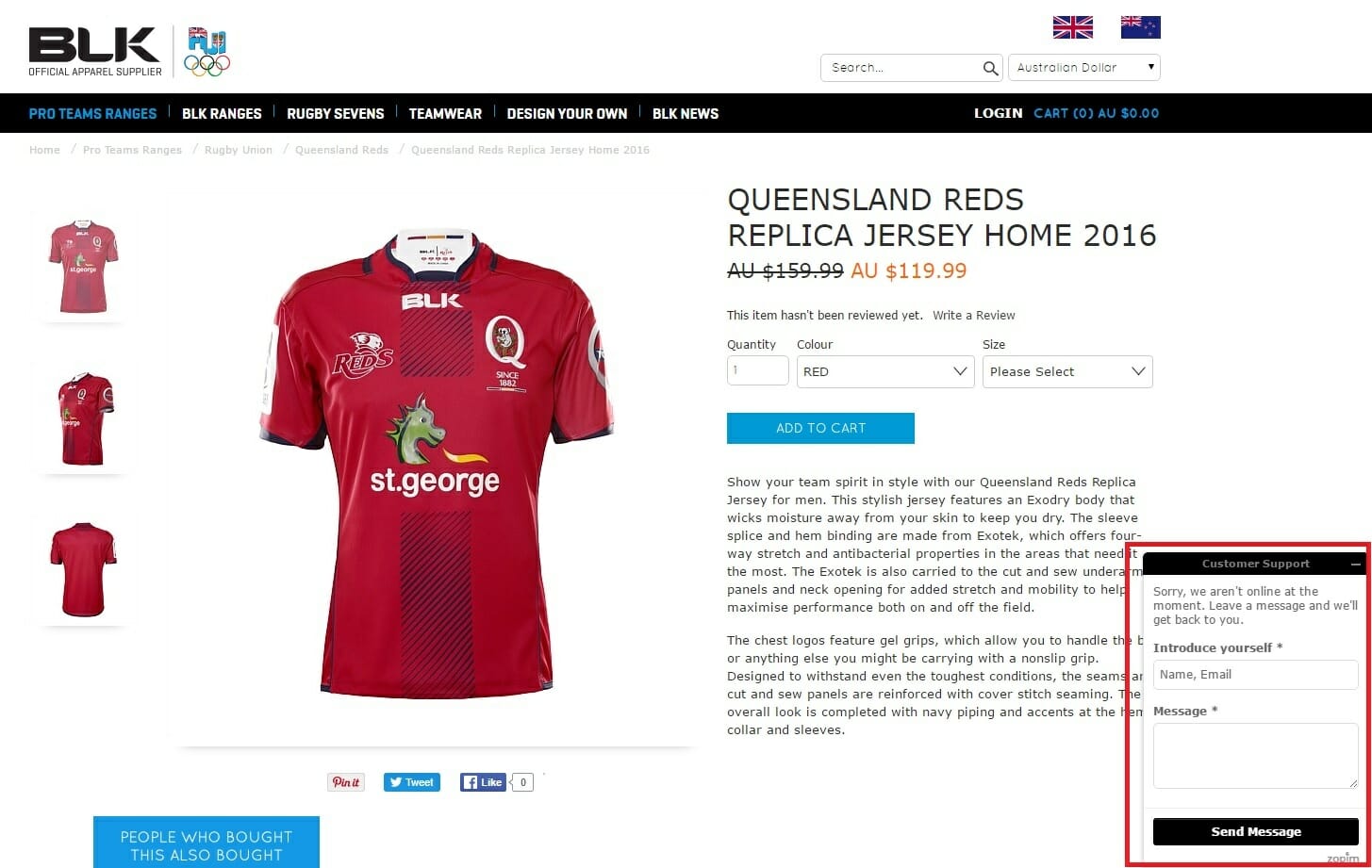Click the Facebook Like button
Screen dimensions: 1372x868
pyautogui.click(x=483, y=782)
